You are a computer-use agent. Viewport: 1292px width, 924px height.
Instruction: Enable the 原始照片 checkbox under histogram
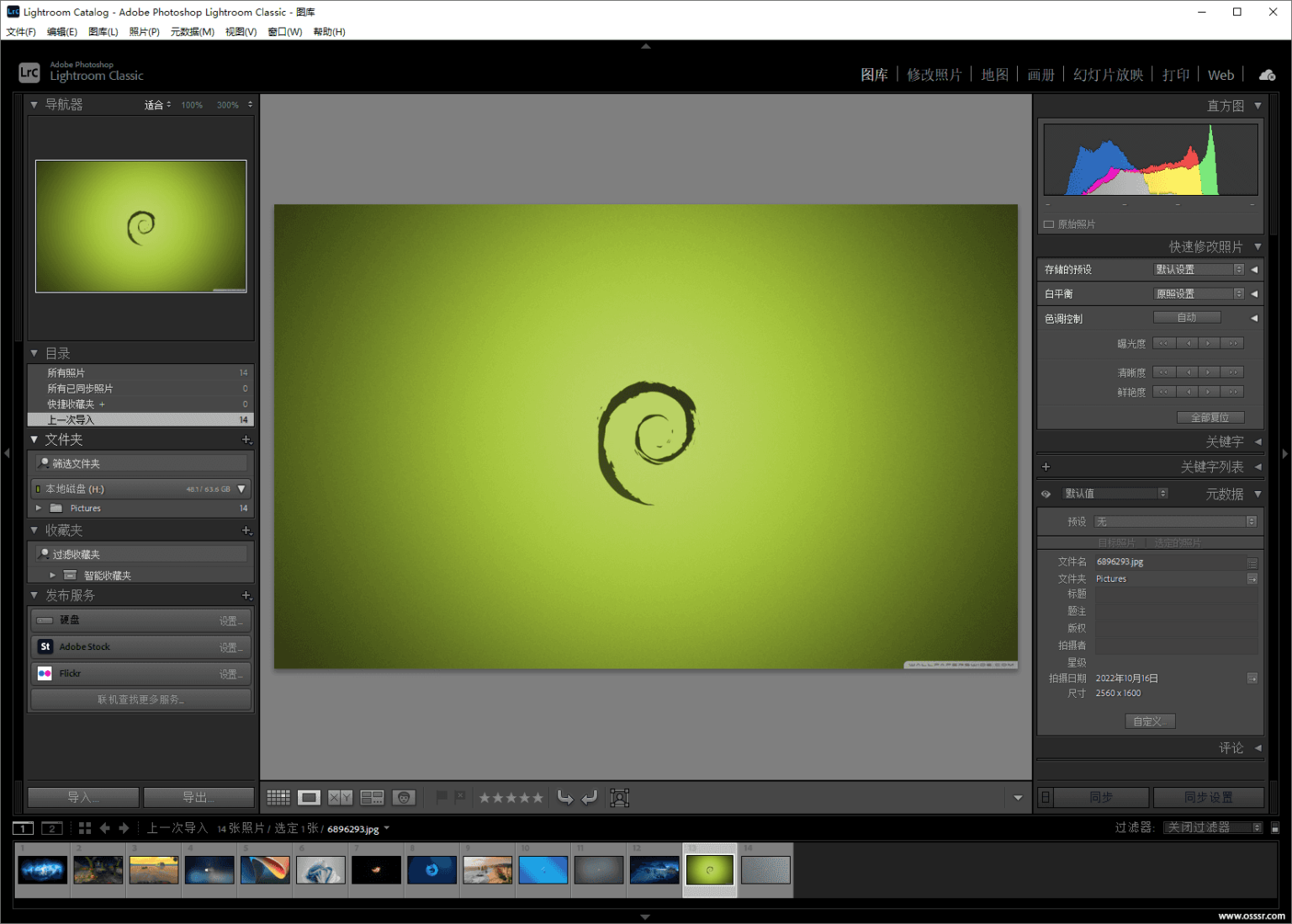click(1049, 224)
